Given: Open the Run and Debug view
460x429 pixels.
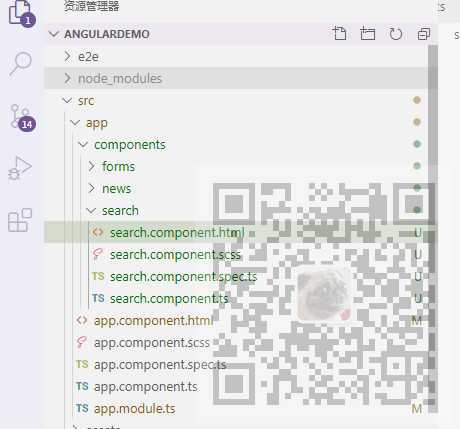Looking at the screenshot, I should [x=20, y=168].
